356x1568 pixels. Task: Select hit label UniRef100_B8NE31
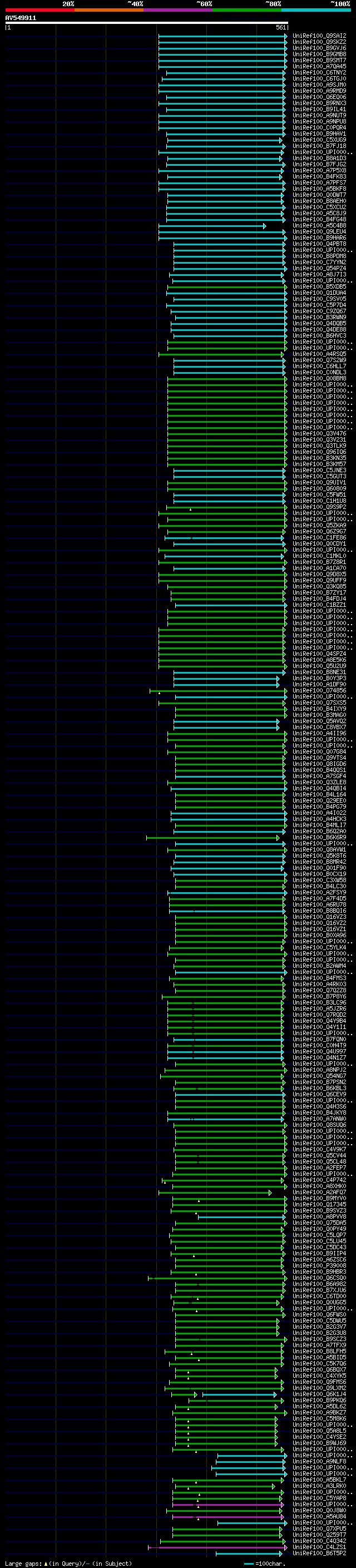[x=319, y=672]
